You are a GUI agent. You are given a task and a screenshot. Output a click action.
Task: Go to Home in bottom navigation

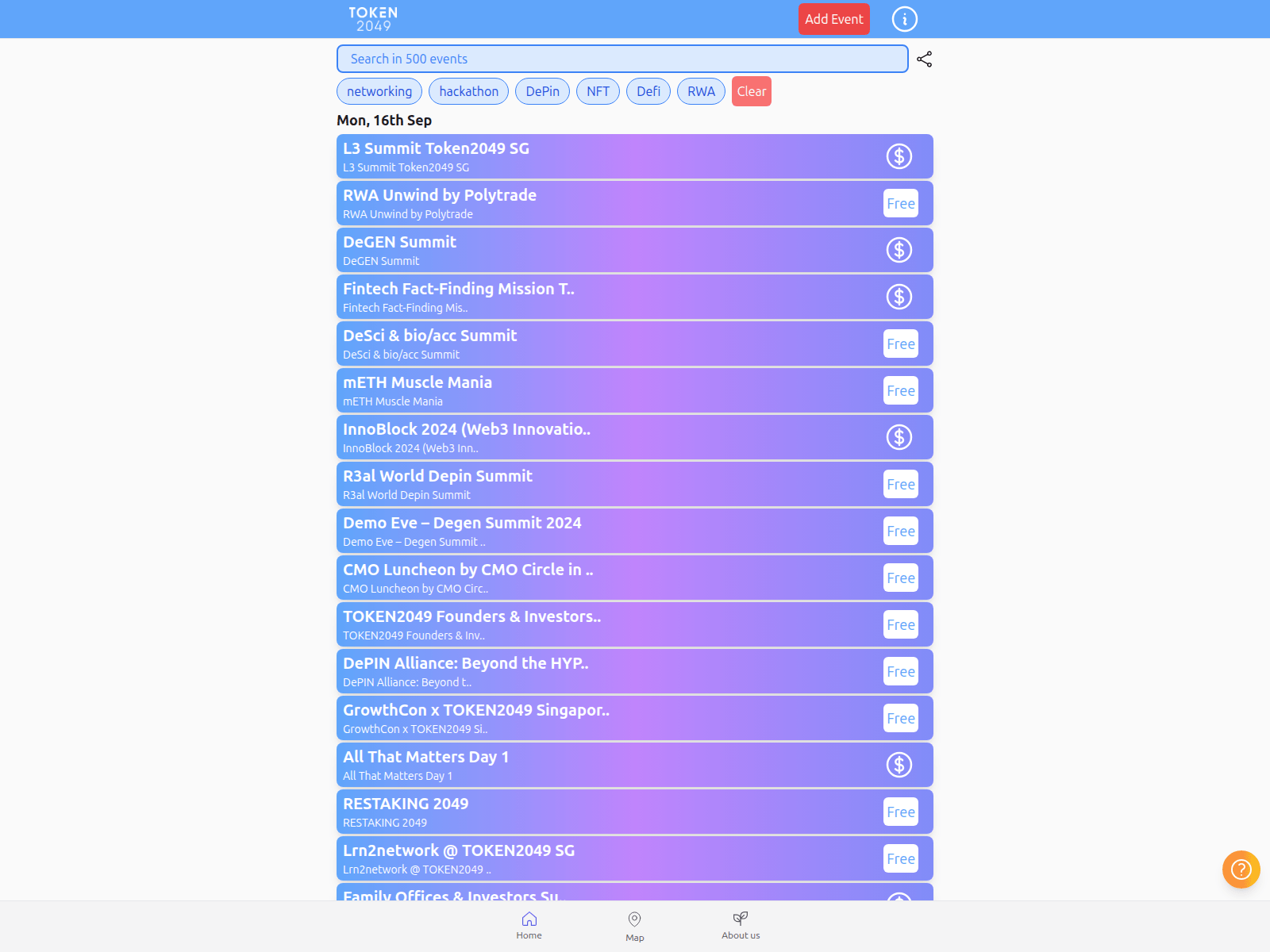529,926
